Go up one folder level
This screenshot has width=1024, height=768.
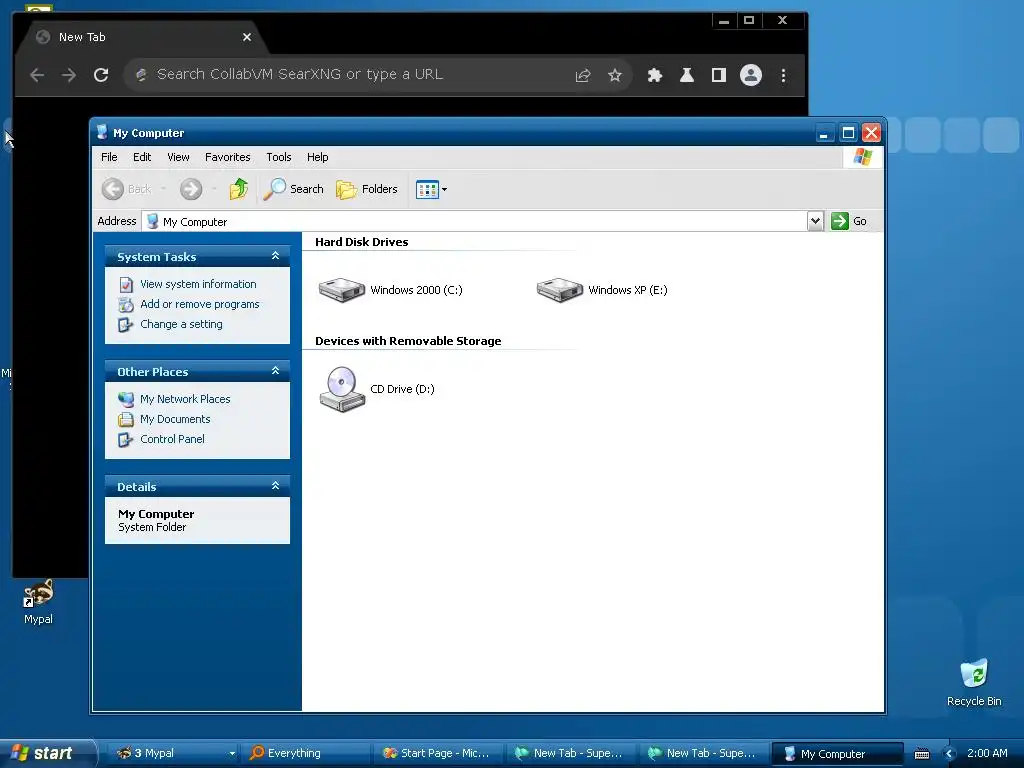(x=239, y=189)
